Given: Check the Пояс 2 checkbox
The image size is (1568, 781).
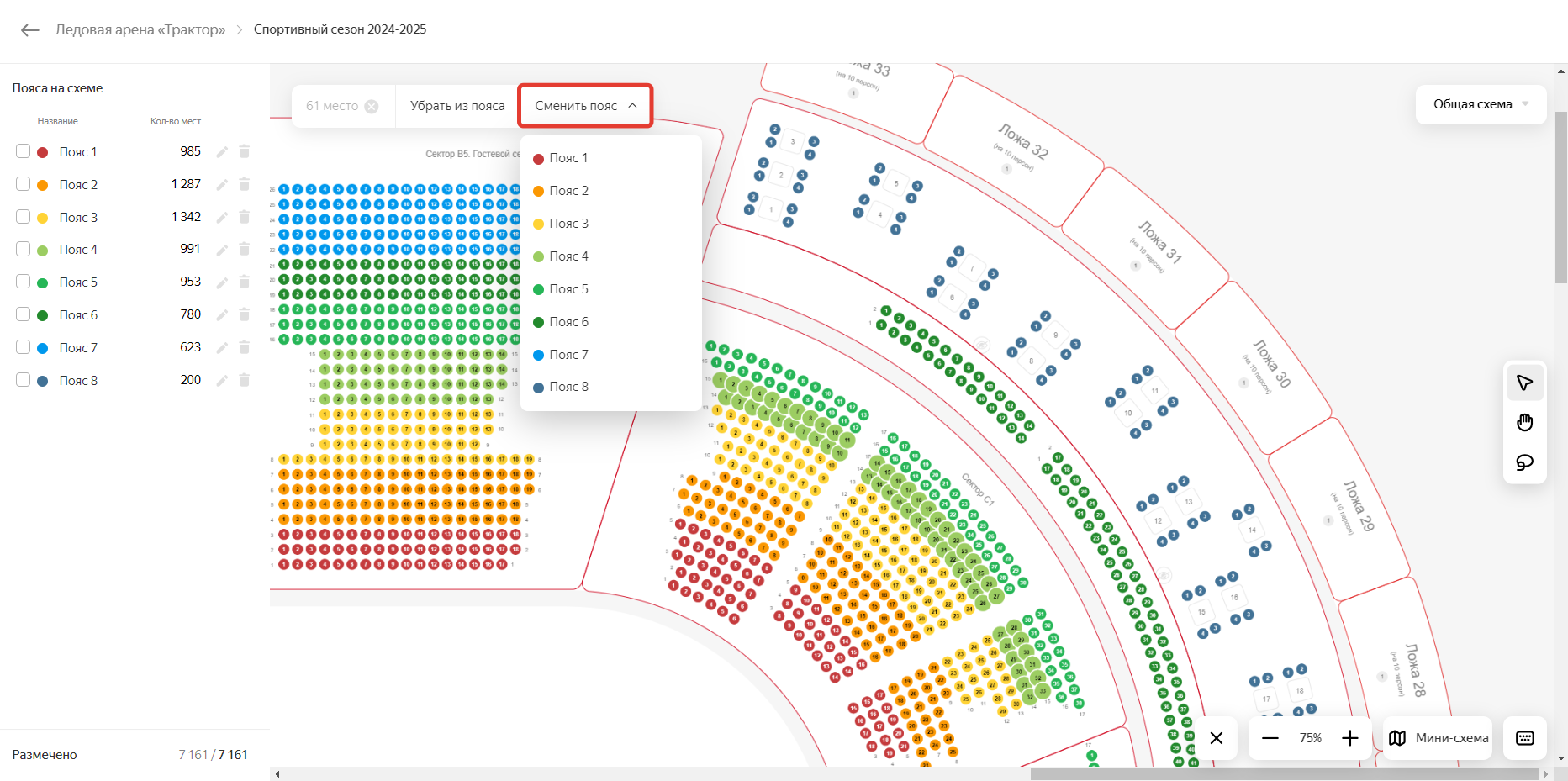Looking at the screenshot, I should point(24,184).
